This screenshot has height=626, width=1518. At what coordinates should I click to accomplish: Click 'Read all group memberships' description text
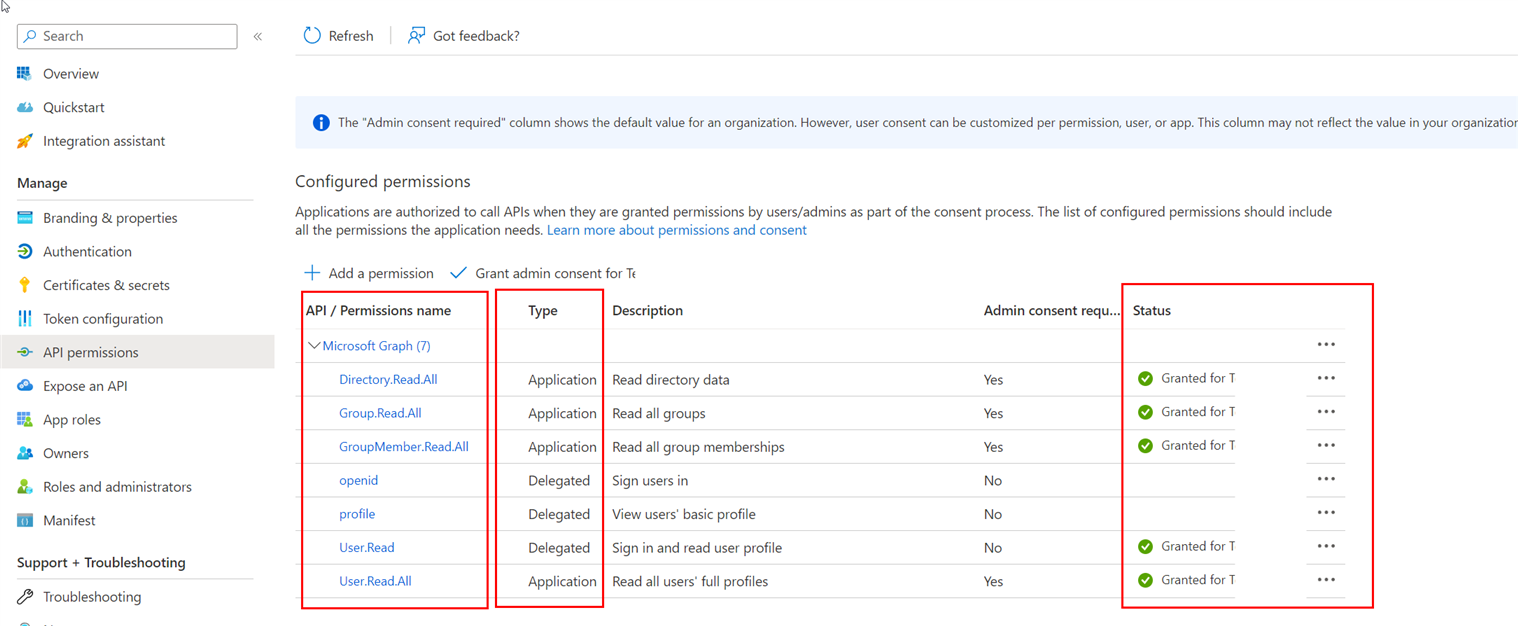(698, 447)
